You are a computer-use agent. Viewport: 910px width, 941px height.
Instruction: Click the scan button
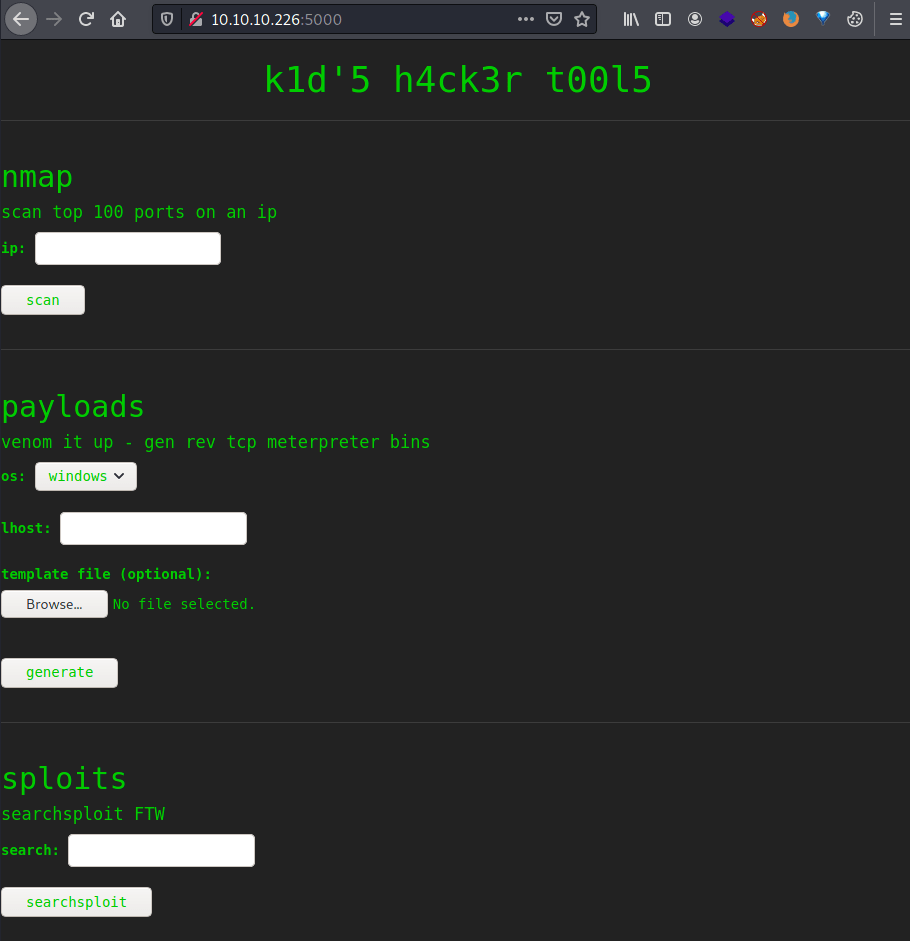[43, 300]
